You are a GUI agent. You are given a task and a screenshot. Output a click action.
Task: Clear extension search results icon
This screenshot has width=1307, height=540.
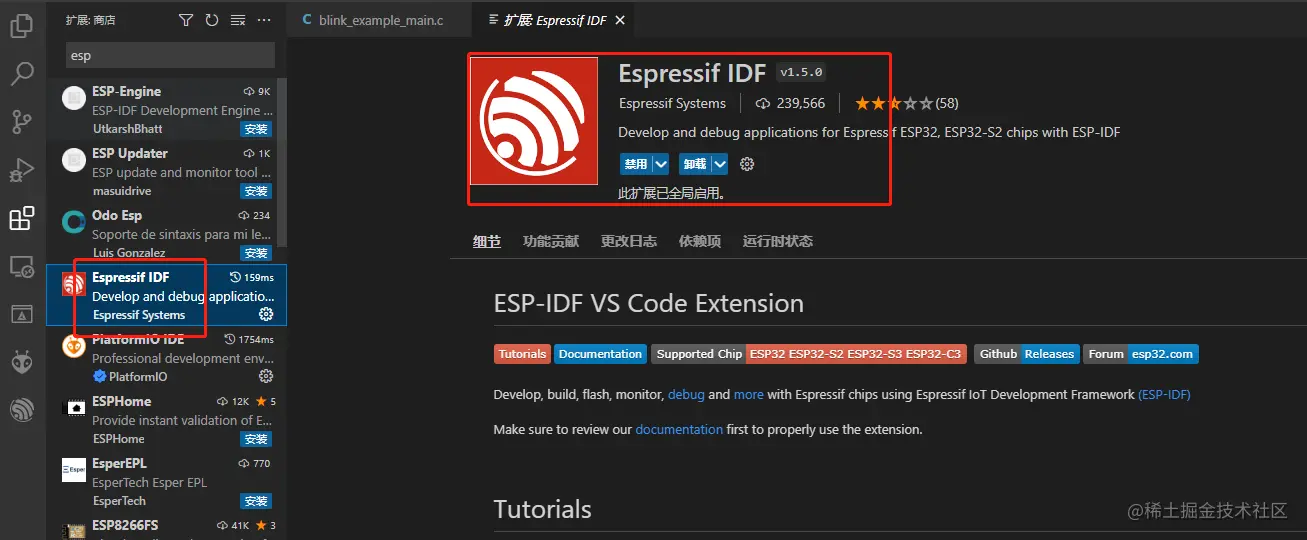(238, 20)
